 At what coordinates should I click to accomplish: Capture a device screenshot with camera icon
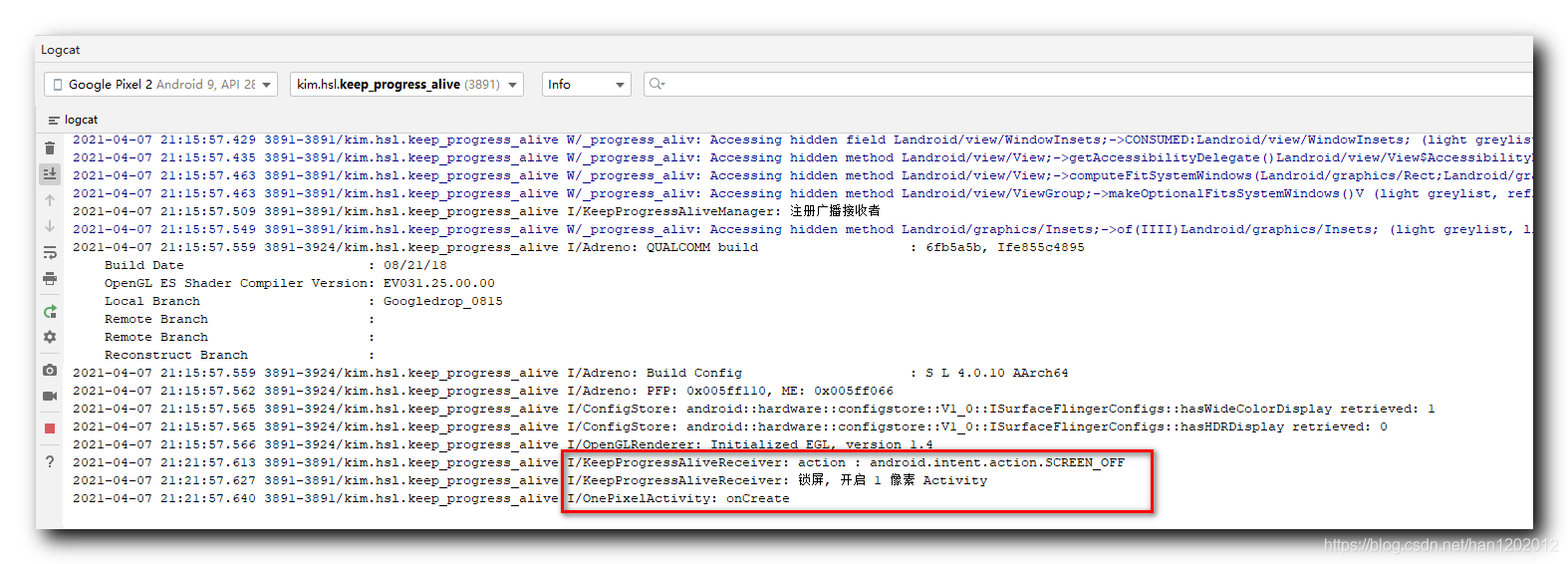coord(50,370)
